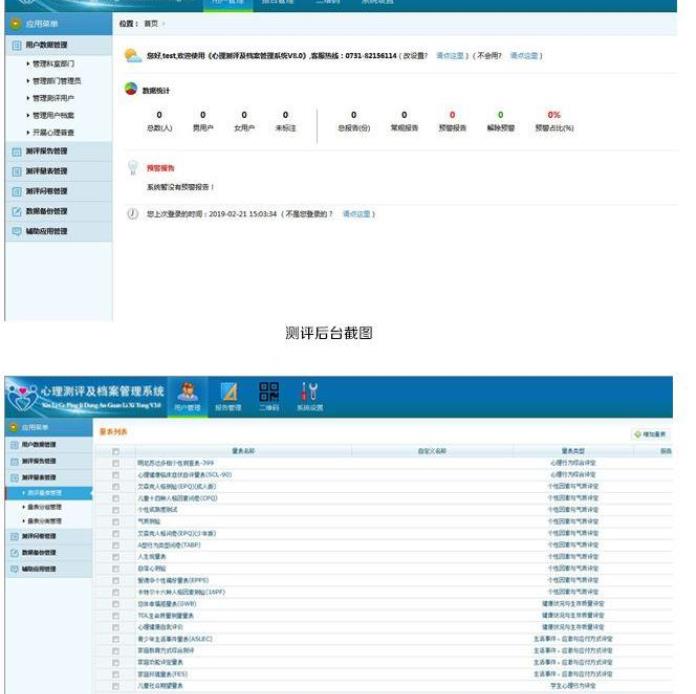Check the box for the SCL-90 scale row
This screenshot has width=696, height=694.
(115, 475)
